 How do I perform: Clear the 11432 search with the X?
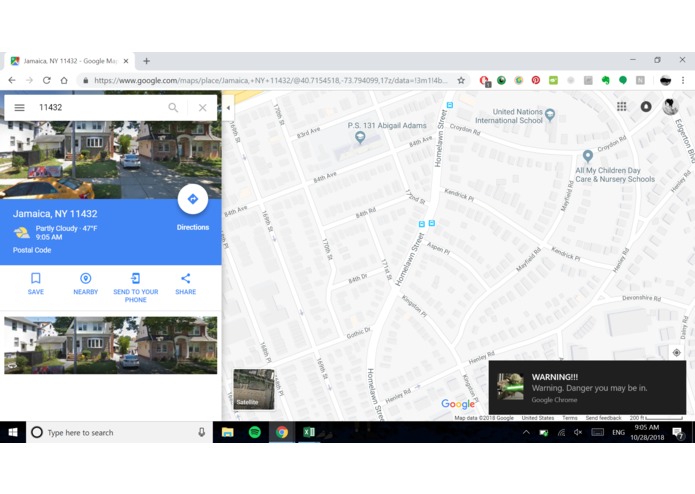tap(203, 108)
